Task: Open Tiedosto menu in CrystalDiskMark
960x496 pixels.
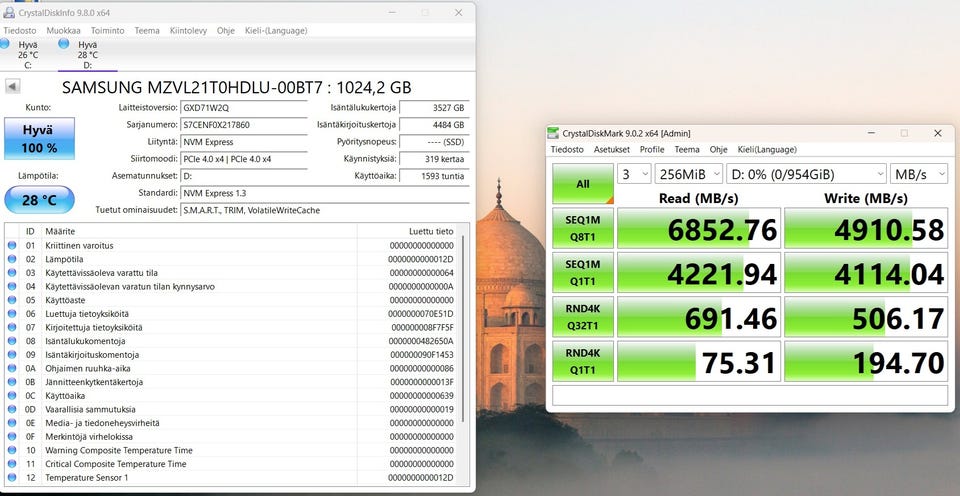Action: (567, 149)
